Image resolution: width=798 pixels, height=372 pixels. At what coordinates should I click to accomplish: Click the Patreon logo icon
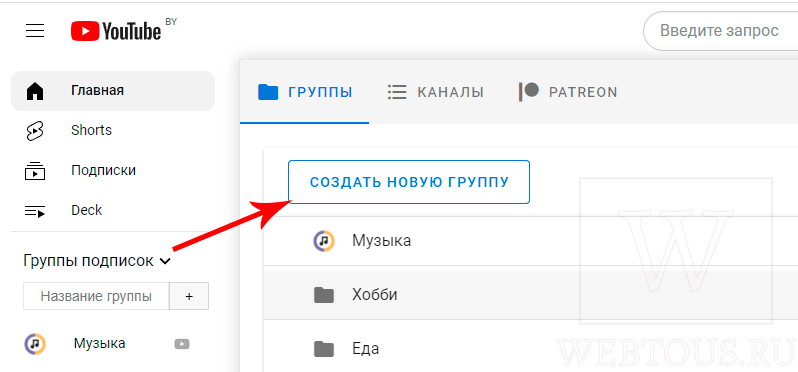(x=528, y=92)
